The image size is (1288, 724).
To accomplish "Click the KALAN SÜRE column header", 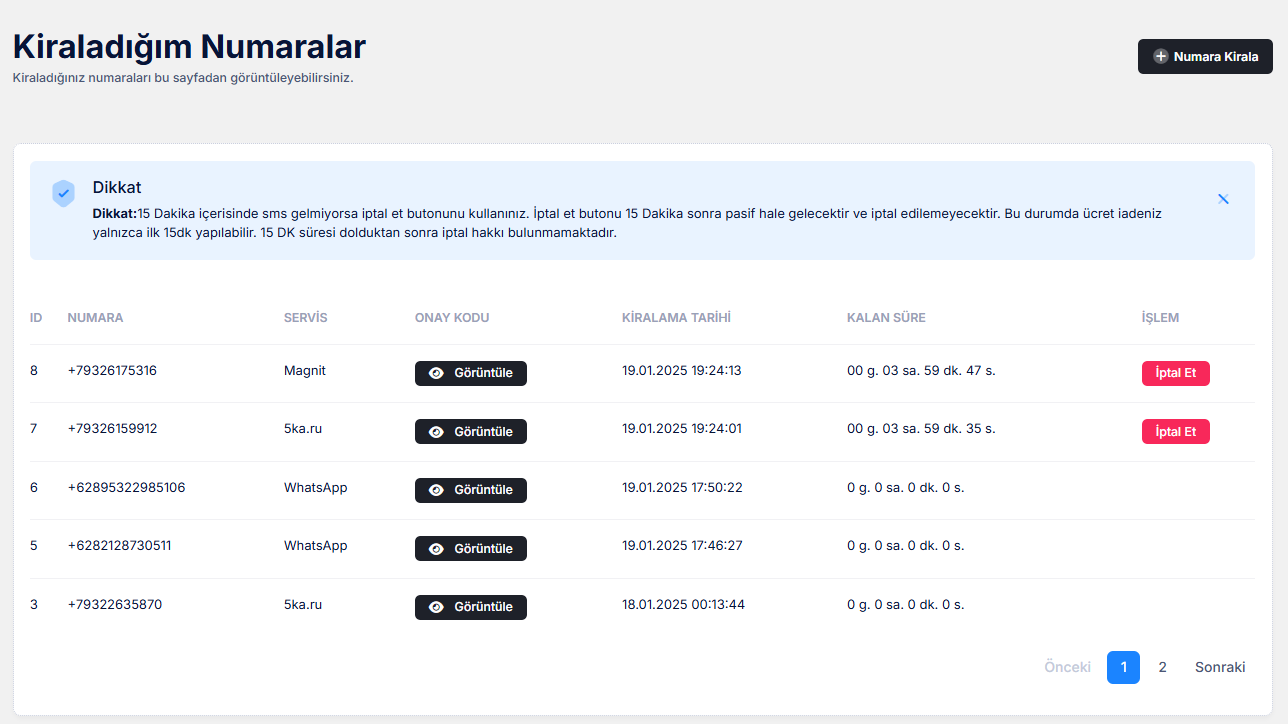I will pos(886,317).
